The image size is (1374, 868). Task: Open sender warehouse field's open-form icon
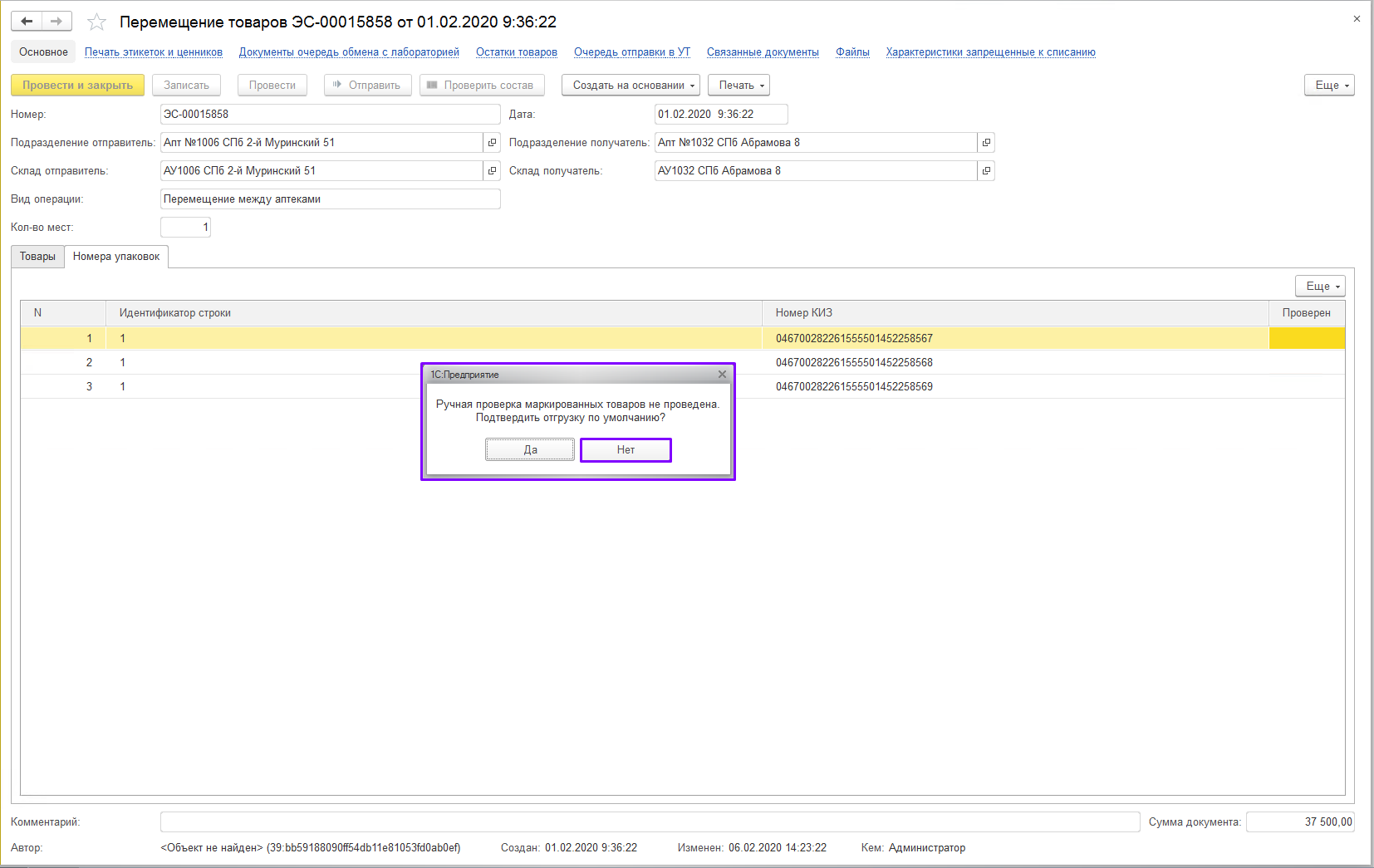pyautogui.click(x=492, y=171)
